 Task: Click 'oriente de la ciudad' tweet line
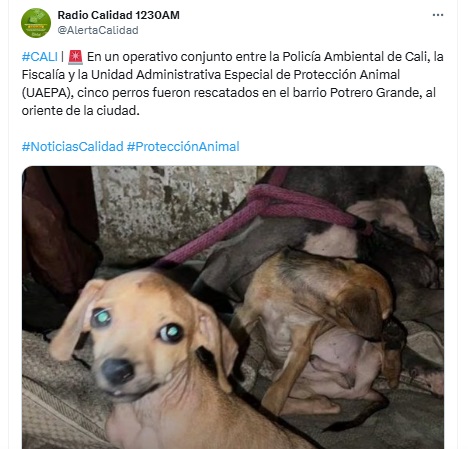tap(80, 111)
